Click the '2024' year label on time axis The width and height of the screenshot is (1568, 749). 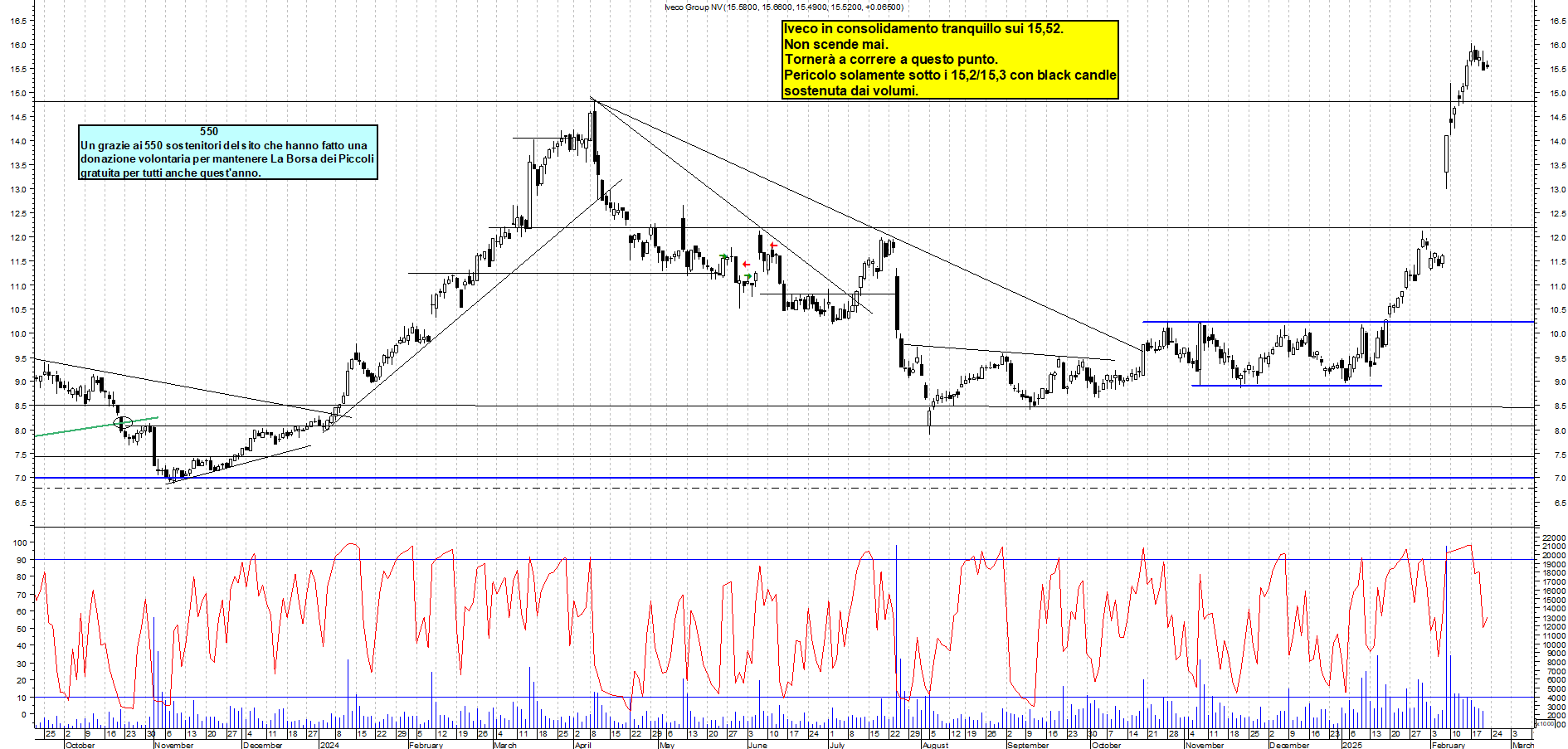click(x=329, y=745)
